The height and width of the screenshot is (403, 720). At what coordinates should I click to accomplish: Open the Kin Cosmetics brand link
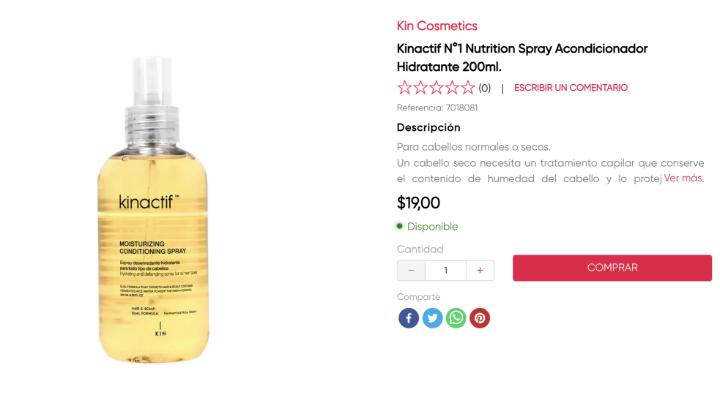[x=437, y=26]
